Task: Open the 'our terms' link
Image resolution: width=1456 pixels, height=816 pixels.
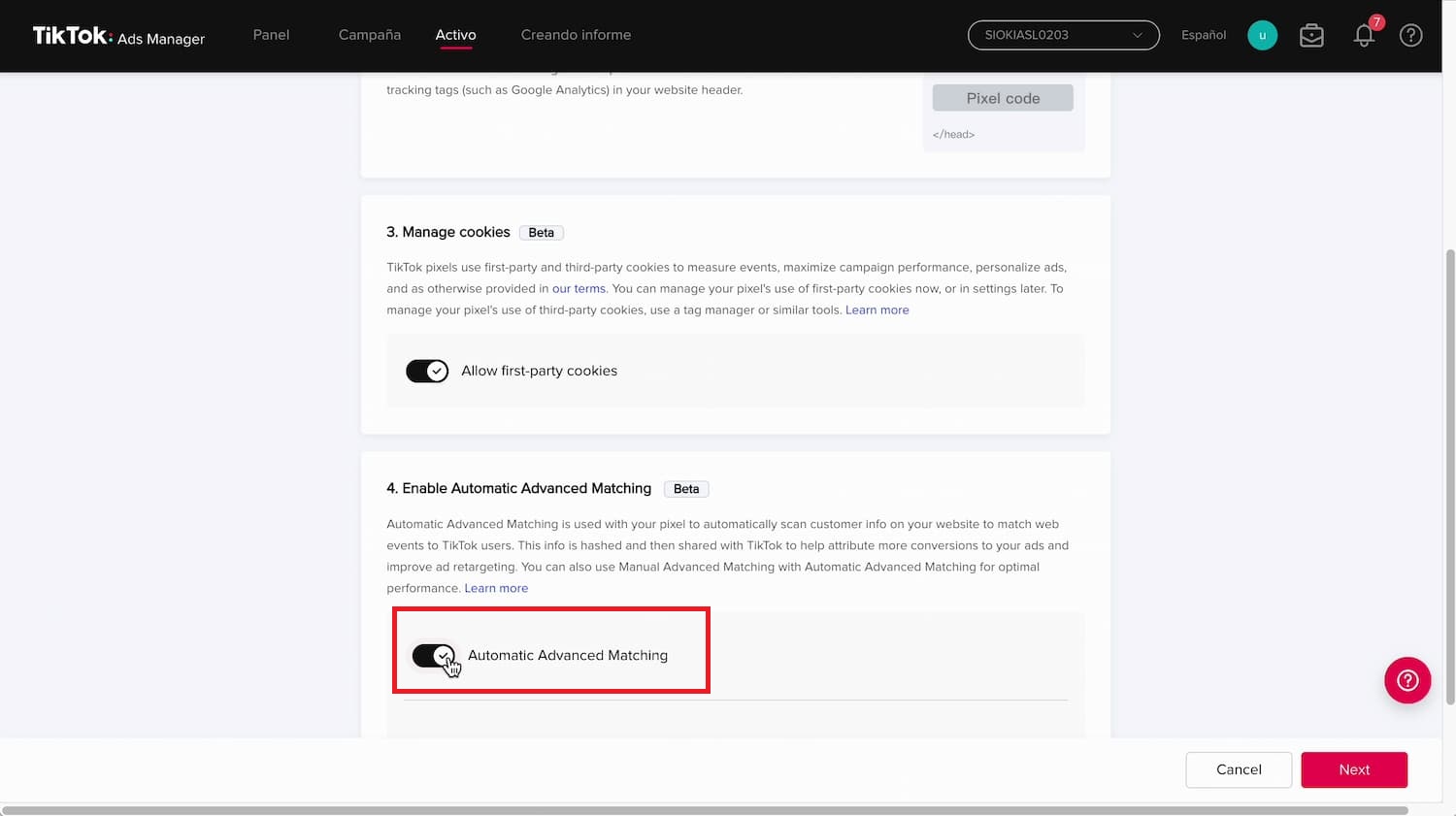Action: [579, 288]
